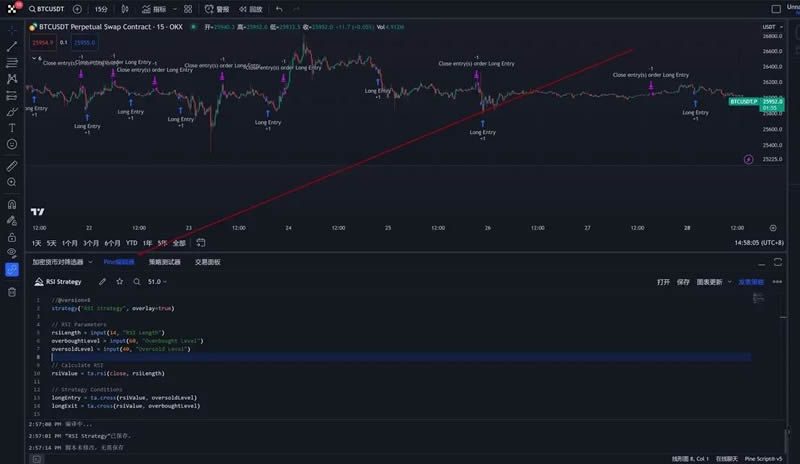Viewport: 800px width, 464px height.
Task: Set range to 1天
Action: pos(37,243)
